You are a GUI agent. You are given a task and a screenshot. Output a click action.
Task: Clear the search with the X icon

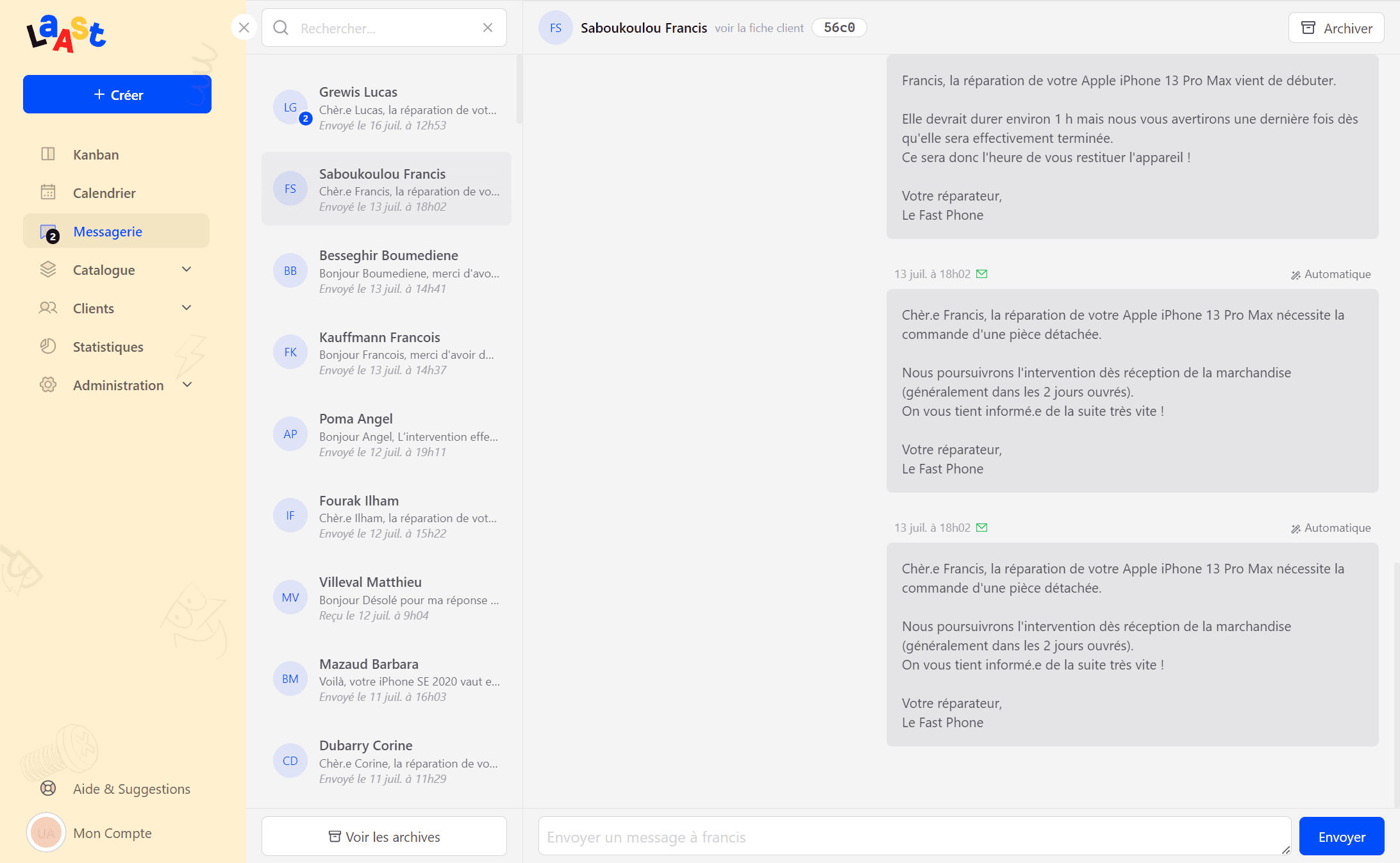488,28
